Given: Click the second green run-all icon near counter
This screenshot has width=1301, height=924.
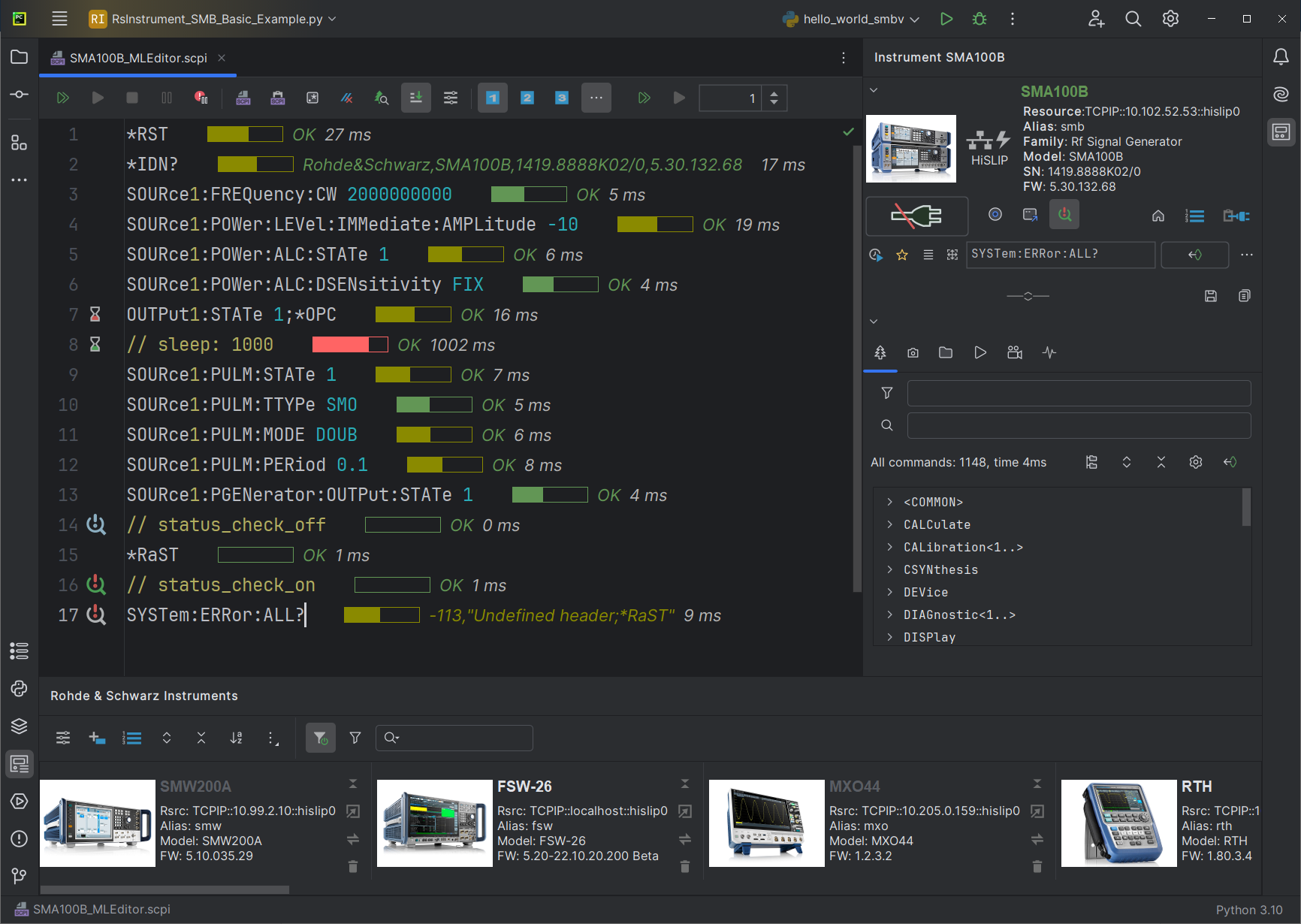Looking at the screenshot, I should click(x=644, y=98).
